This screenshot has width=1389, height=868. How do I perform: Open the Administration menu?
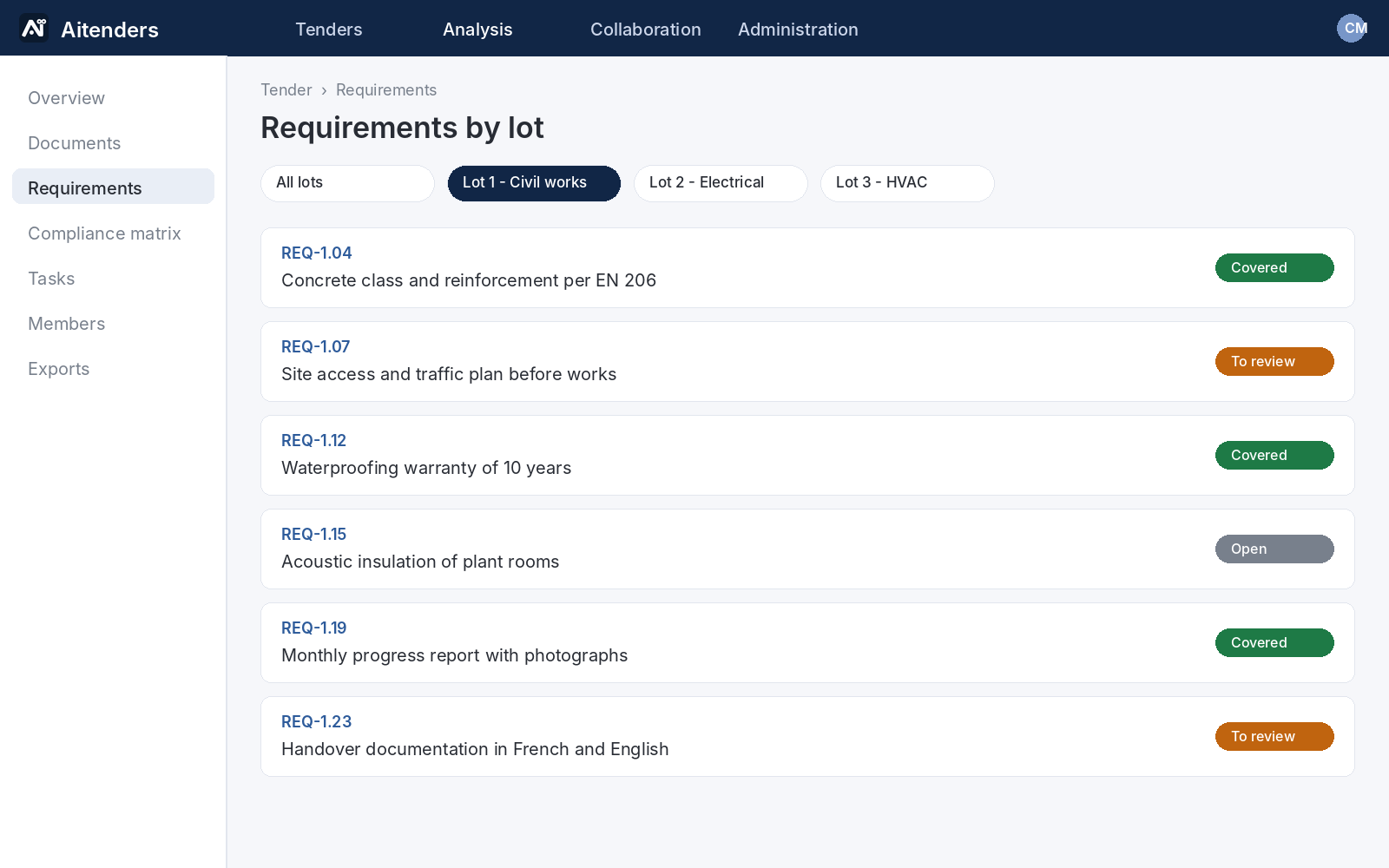pos(798,30)
